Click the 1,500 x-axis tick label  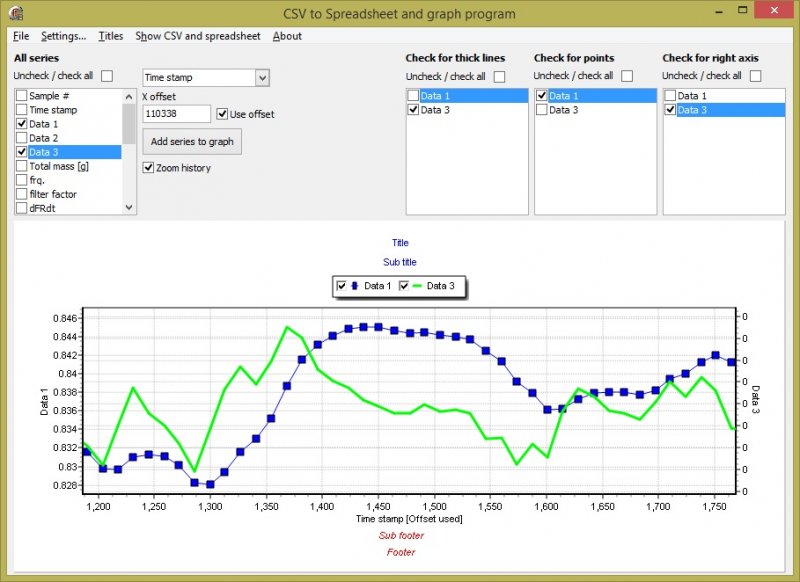click(x=434, y=507)
